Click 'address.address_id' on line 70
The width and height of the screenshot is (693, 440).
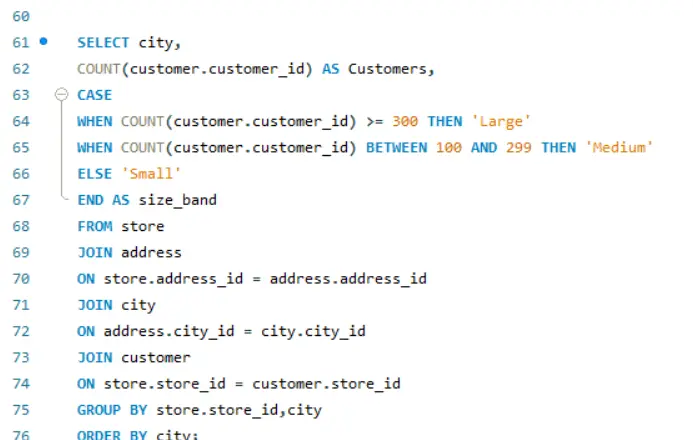(x=348, y=279)
